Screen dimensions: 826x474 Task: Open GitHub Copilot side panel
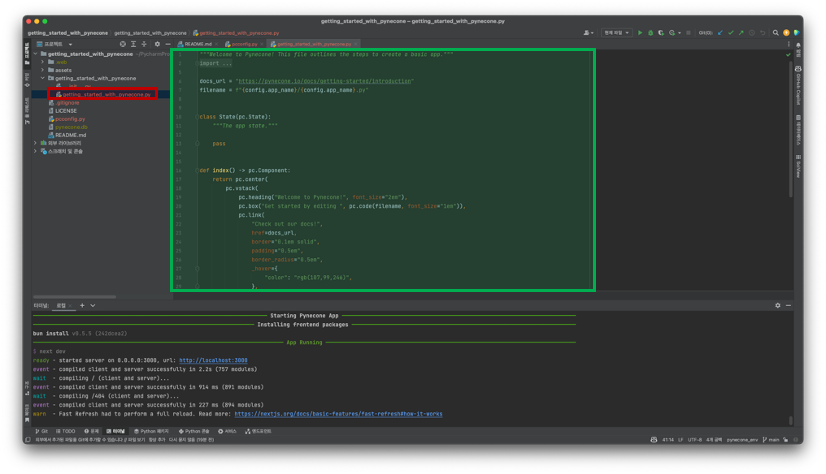click(x=798, y=86)
